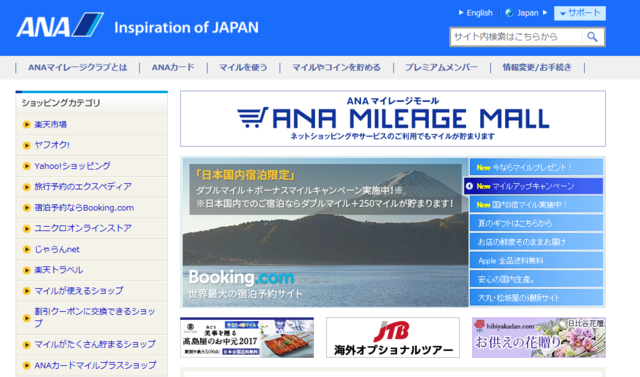Click the yellow arrow bullet beside ヤフオク!
The height and width of the screenshot is (377, 640).
point(27,145)
